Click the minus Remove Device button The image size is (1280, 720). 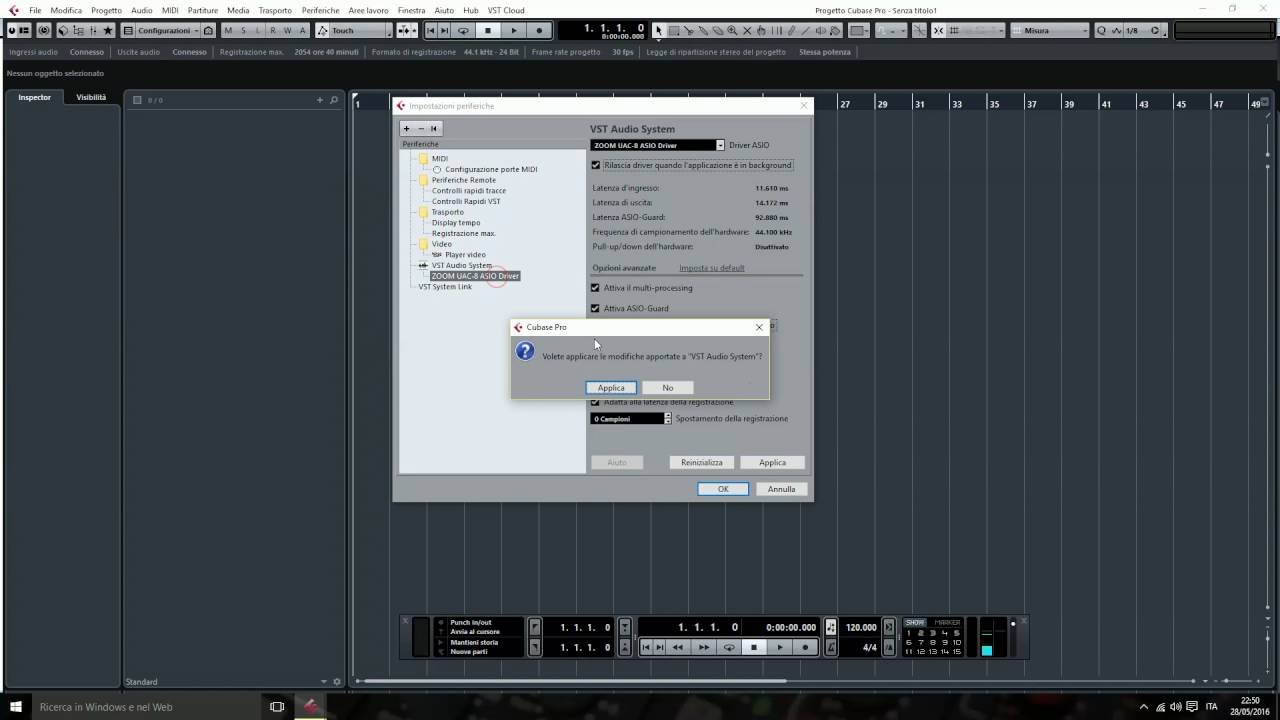tap(421, 128)
